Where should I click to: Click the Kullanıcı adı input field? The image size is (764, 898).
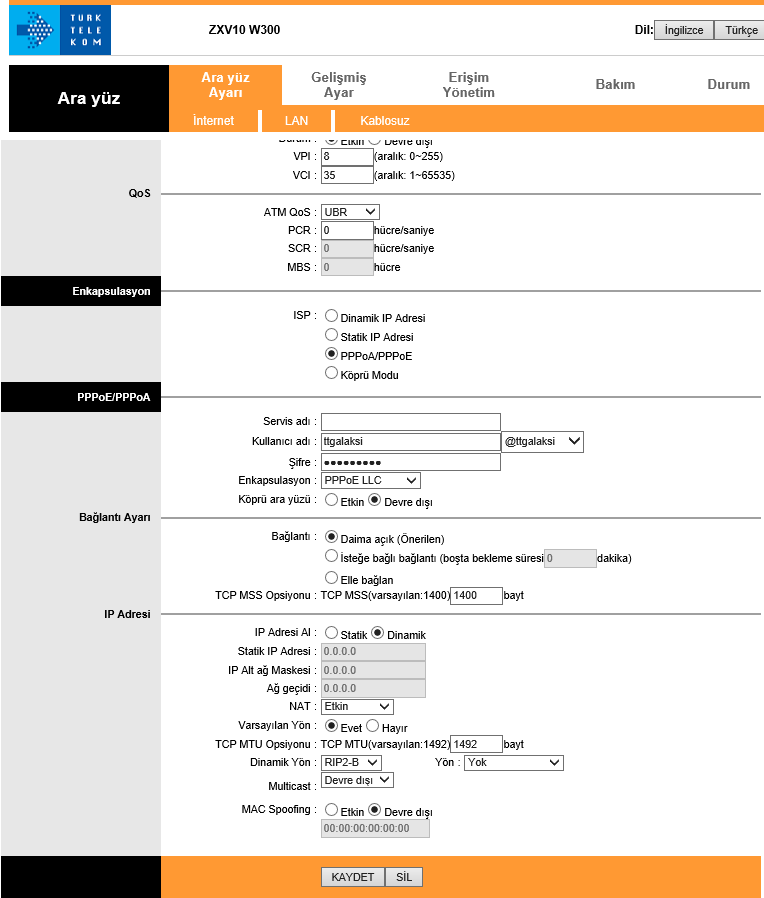pos(411,442)
